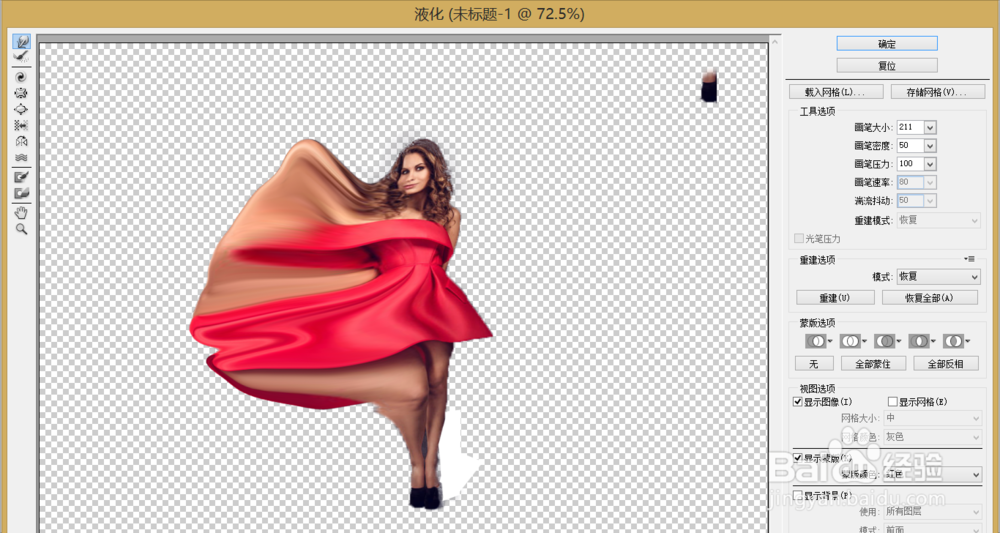Click the 画笔大小 value field 211
The image size is (1000, 533).
point(909,128)
